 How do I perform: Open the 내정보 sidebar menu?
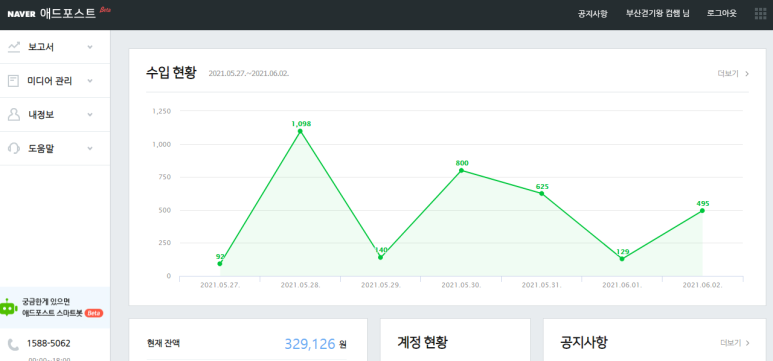coord(55,114)
